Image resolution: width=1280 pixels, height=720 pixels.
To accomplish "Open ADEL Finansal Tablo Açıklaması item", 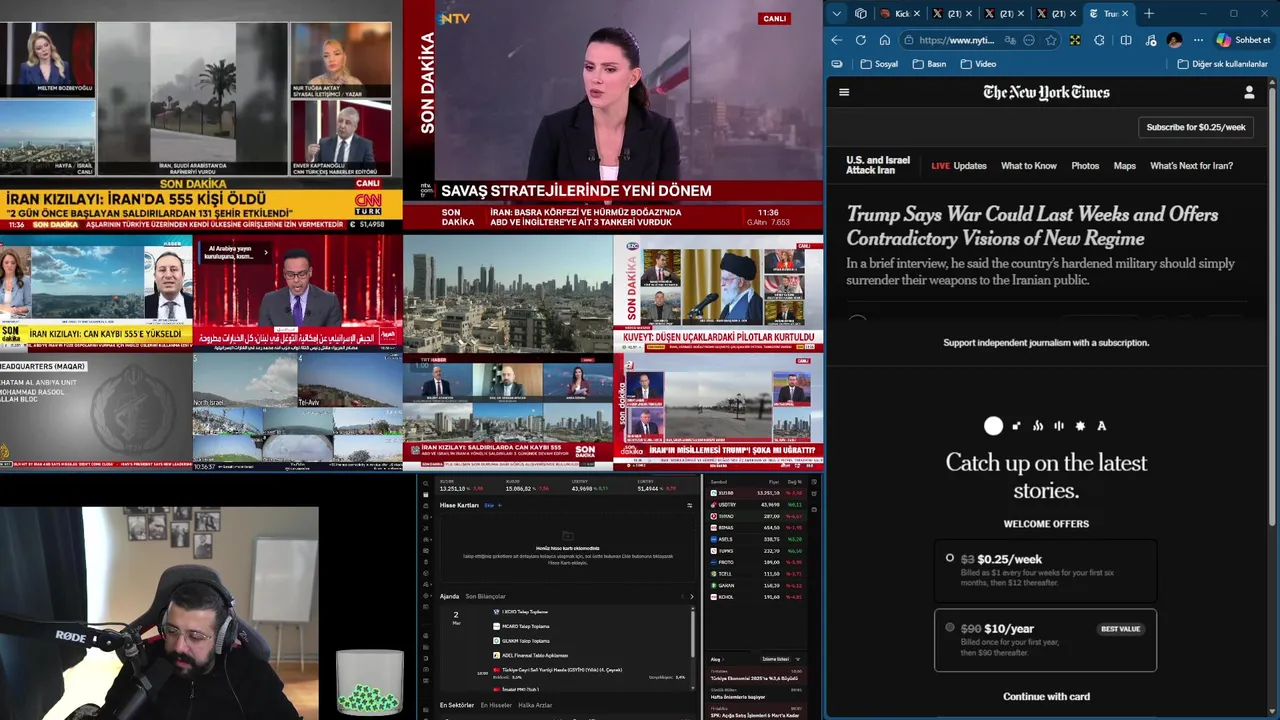I will click(x=528, y=655).
